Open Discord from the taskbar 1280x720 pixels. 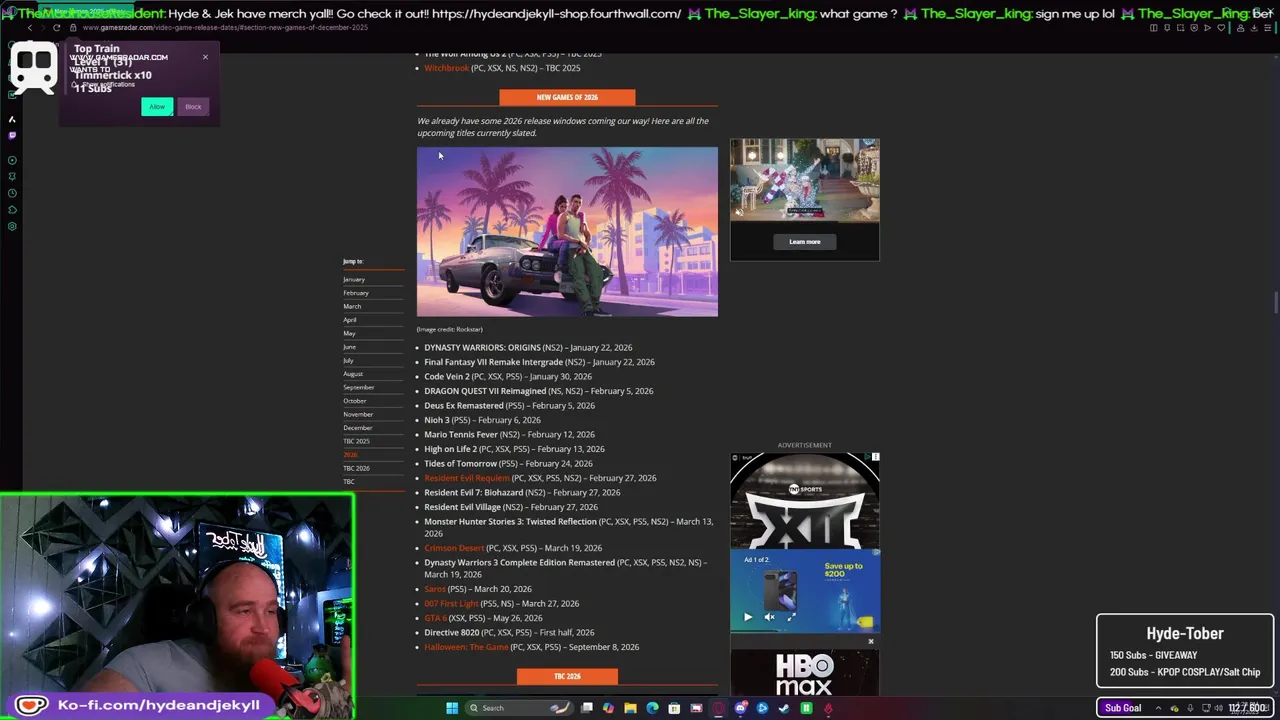tap(740, 708)
